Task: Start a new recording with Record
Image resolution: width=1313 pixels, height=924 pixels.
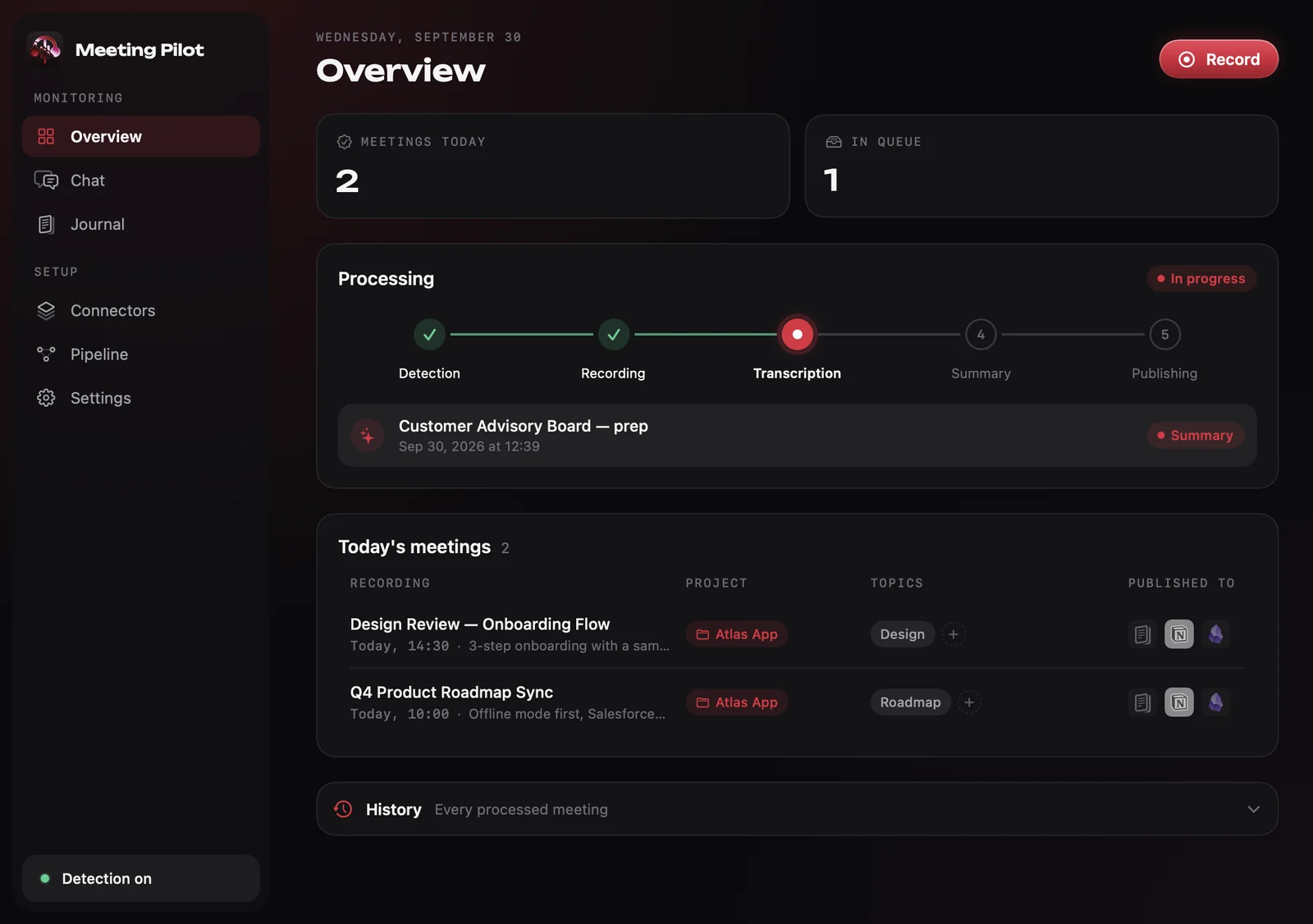Action: [1219, 59]
